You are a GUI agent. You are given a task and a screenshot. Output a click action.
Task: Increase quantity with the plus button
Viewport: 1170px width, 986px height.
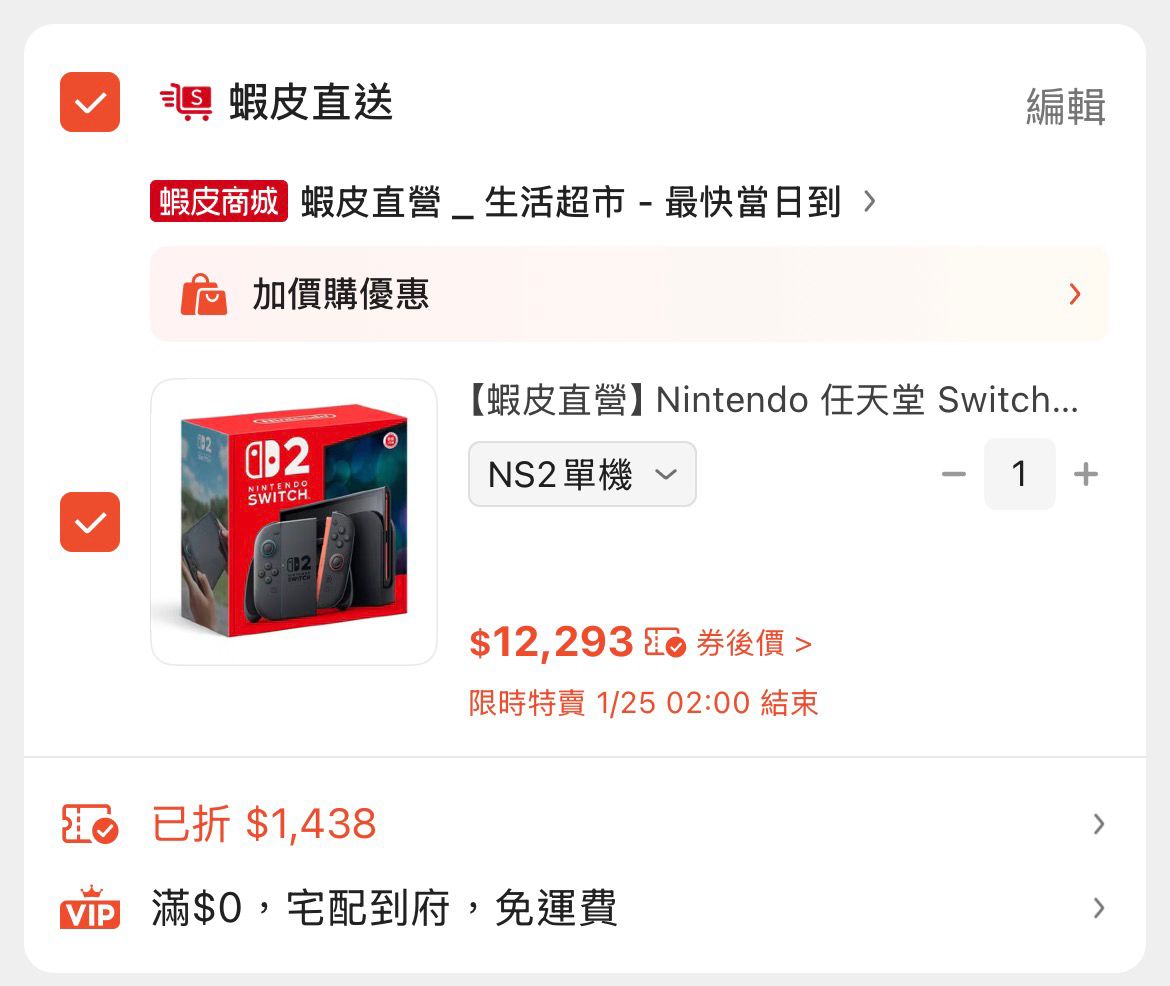point(1085,474)
